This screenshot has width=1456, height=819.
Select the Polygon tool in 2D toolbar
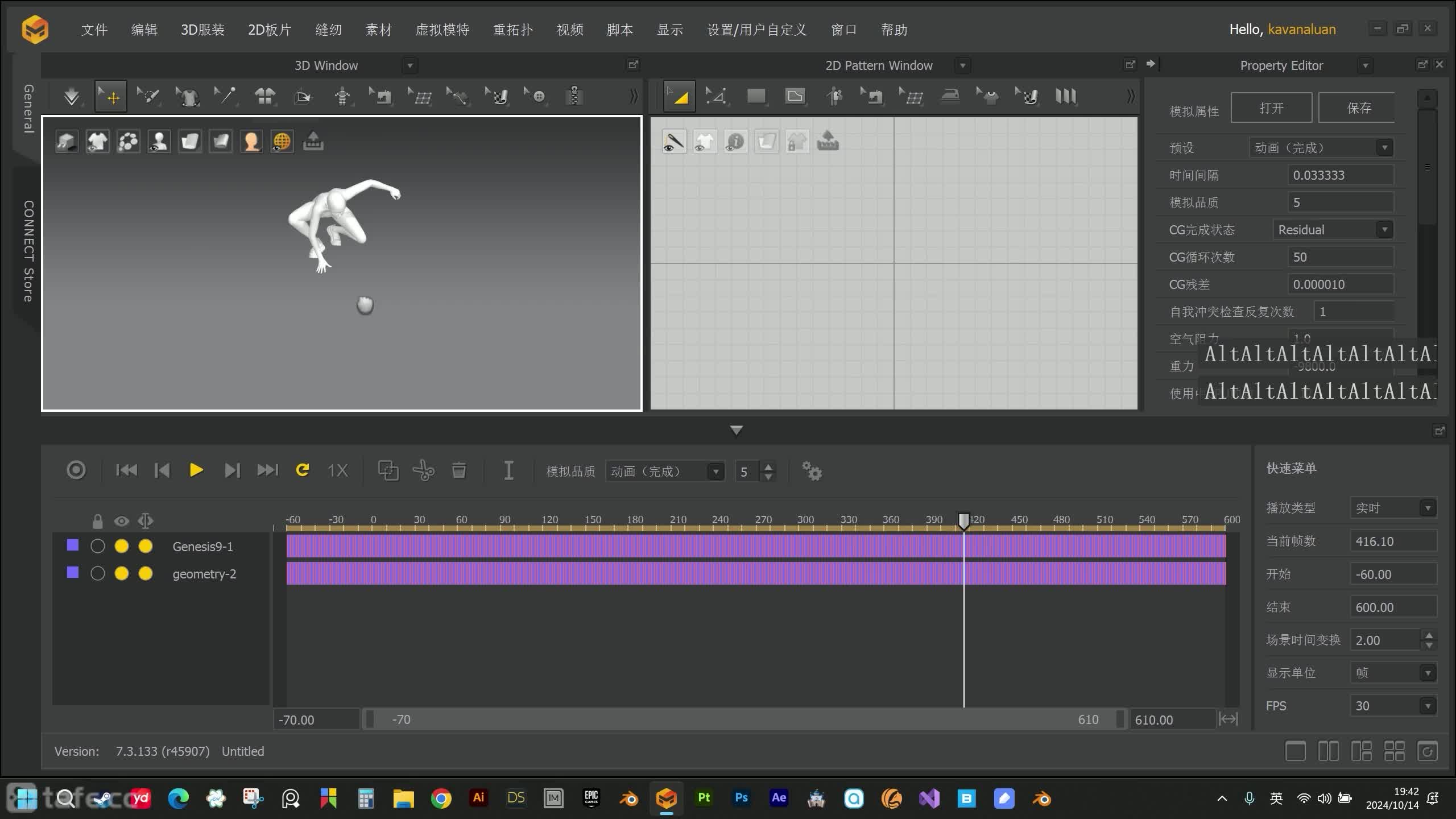coord(795,96)
